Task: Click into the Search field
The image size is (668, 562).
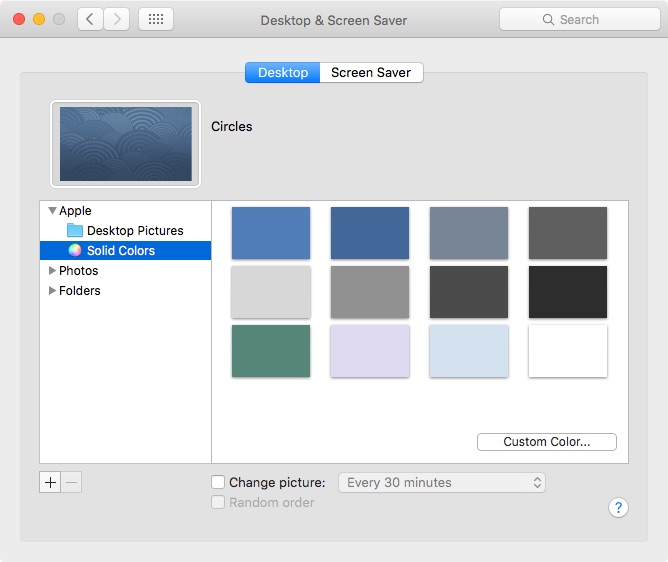Action: (x=580, y=19)
